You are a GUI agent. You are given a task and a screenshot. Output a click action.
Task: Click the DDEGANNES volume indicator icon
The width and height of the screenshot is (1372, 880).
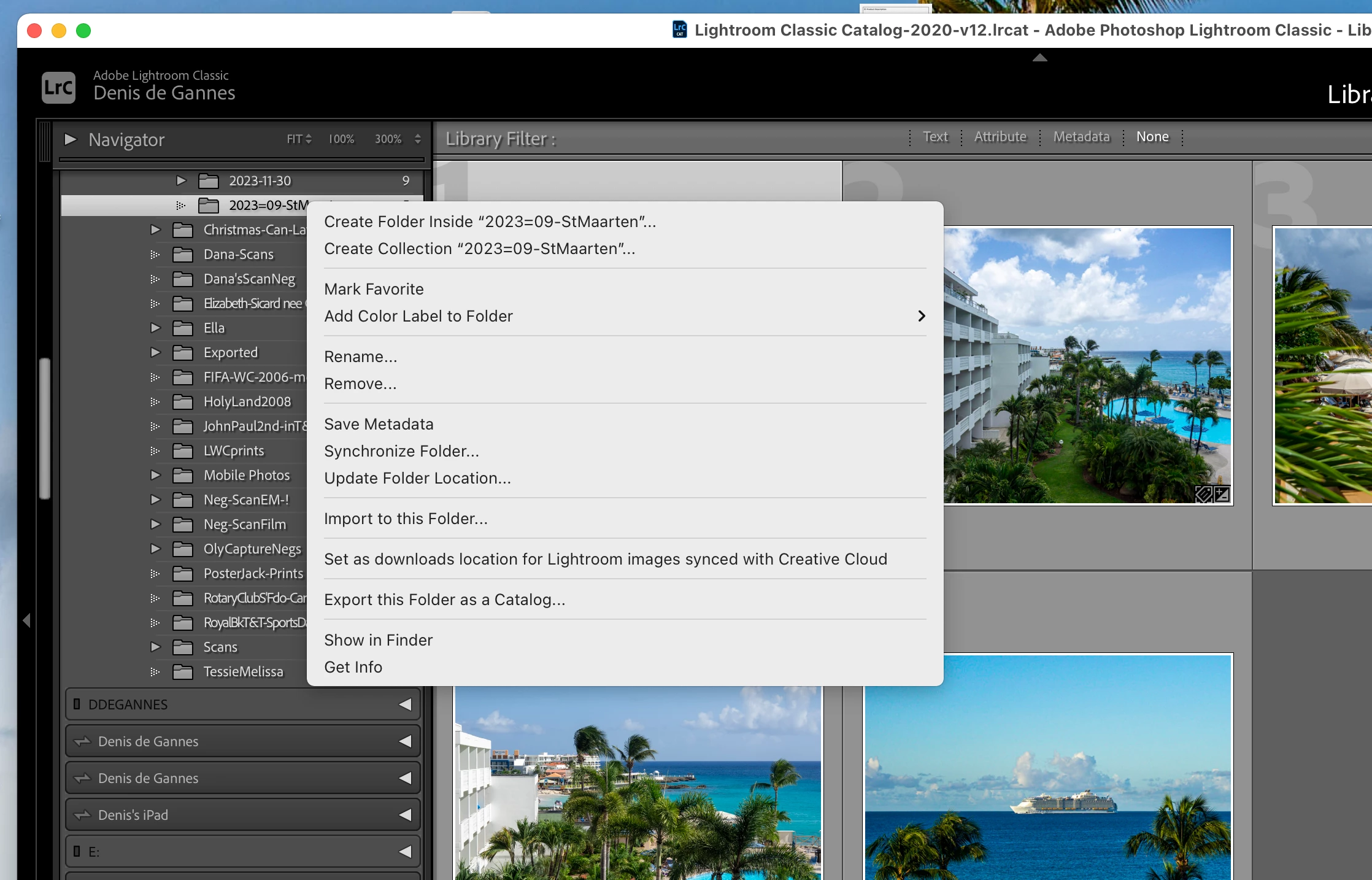click(x=77, y=704)
